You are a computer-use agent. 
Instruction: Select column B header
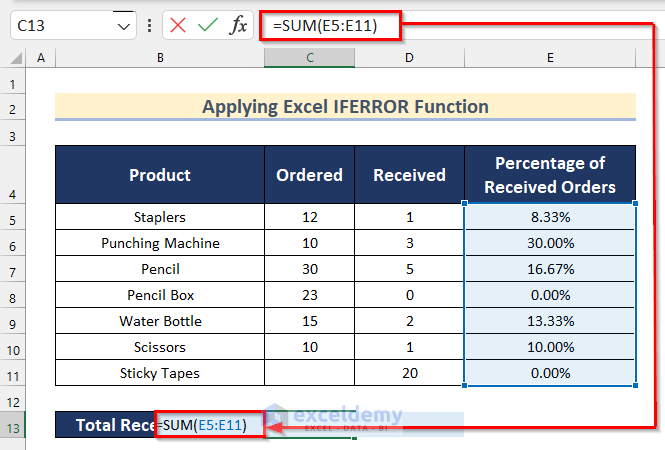coord(159,59)
